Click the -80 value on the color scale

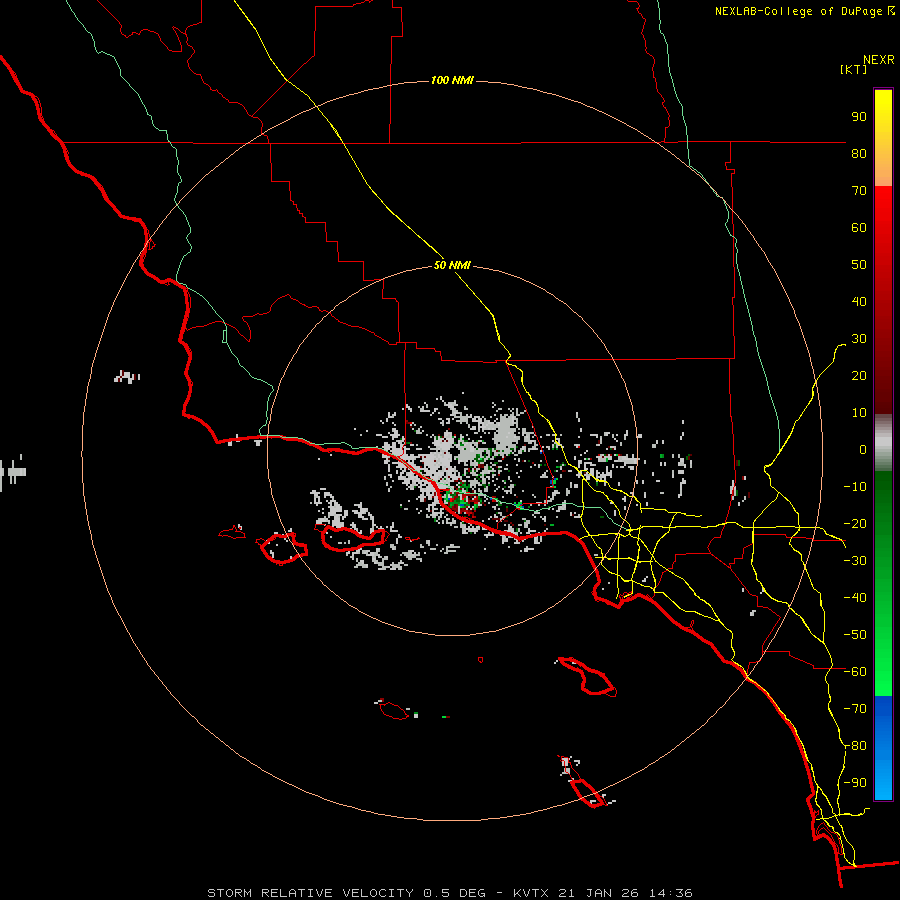coord(855,746)
